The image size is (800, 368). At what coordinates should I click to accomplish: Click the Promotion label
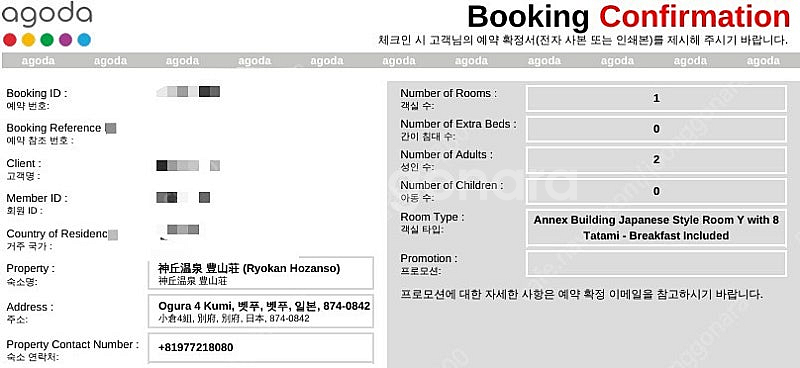coord(429,258)
